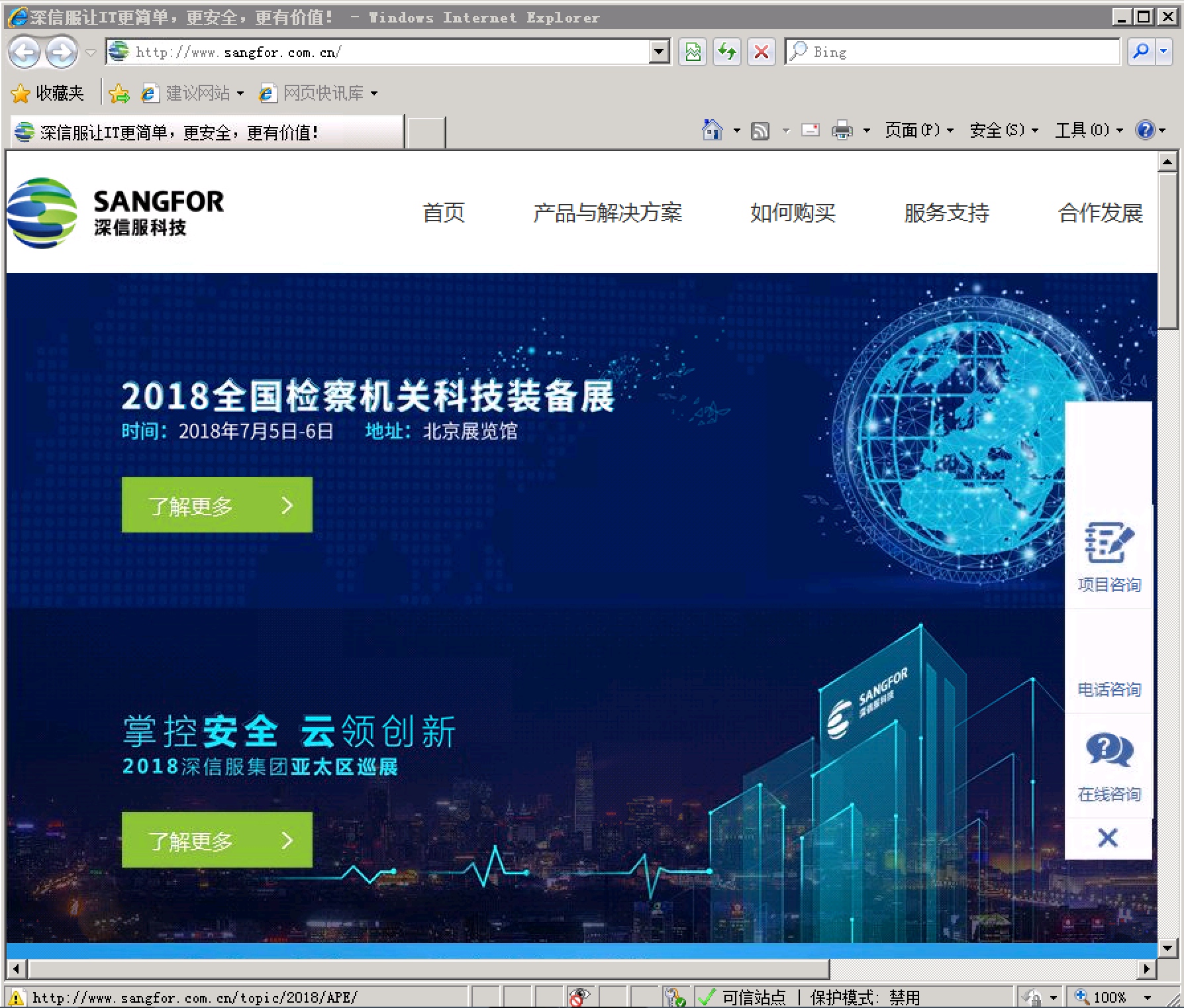Maximize the Internet Explorer window
This screenshot has width=1184, height=1008.
(x=1143, y=17)
